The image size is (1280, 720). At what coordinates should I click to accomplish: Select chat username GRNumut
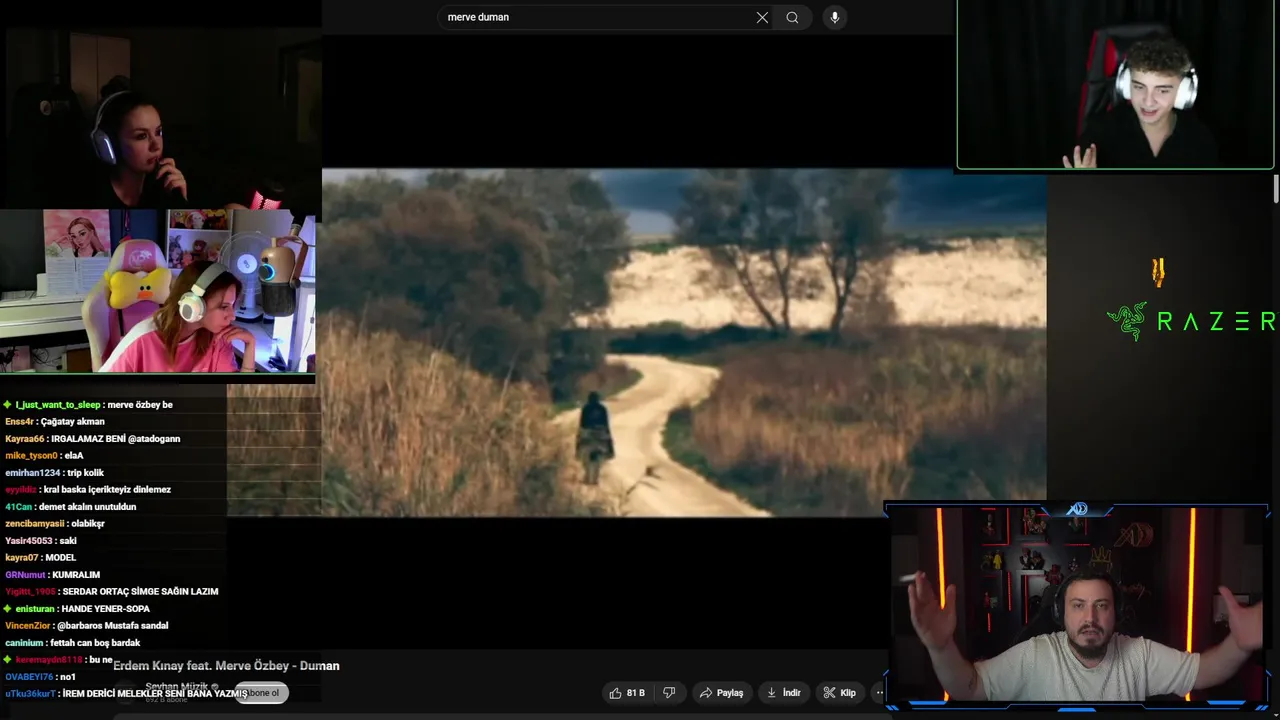pos(25,575)
